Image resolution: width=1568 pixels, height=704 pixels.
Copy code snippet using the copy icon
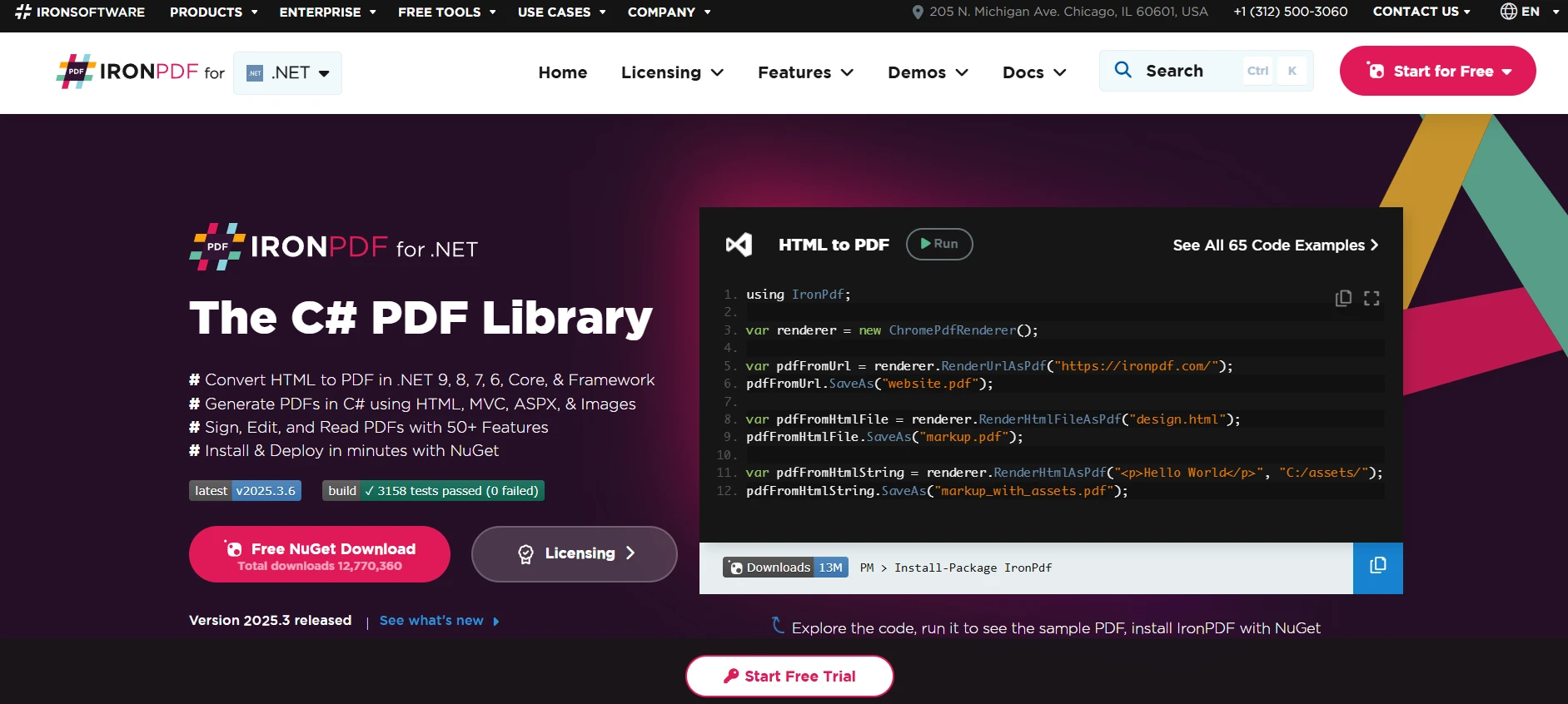click(x=1342, y=298)
